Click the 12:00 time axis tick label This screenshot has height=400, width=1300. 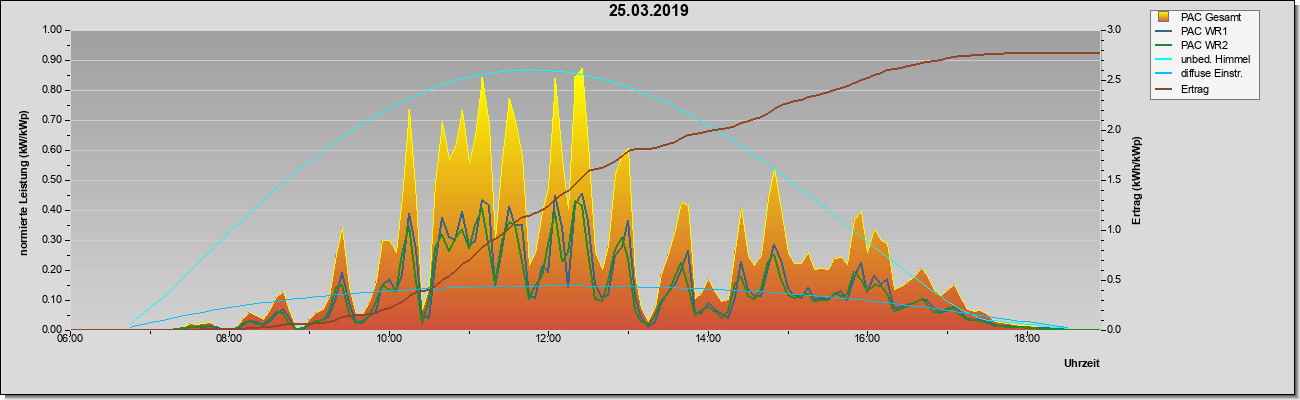click(548, 339)
